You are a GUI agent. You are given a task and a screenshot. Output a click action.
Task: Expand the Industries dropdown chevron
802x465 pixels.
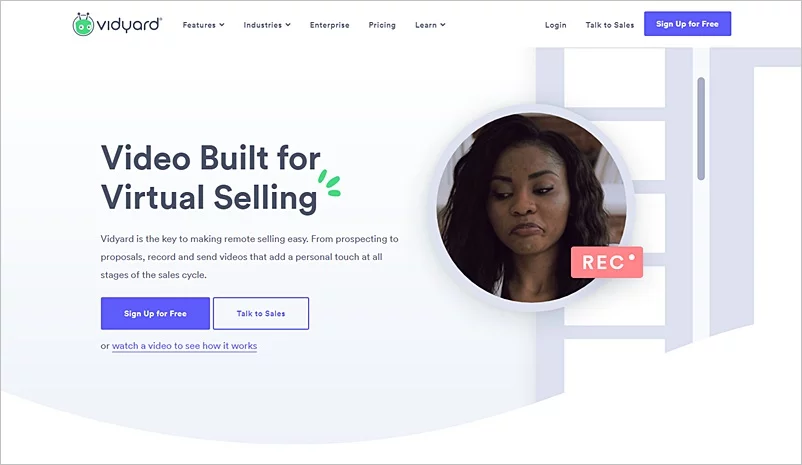pos(288,25)
